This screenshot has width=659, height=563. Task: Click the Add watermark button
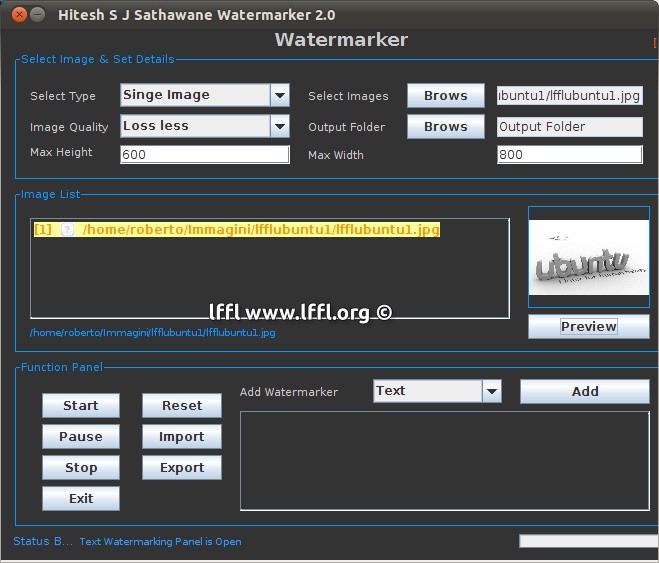point(584,392)
